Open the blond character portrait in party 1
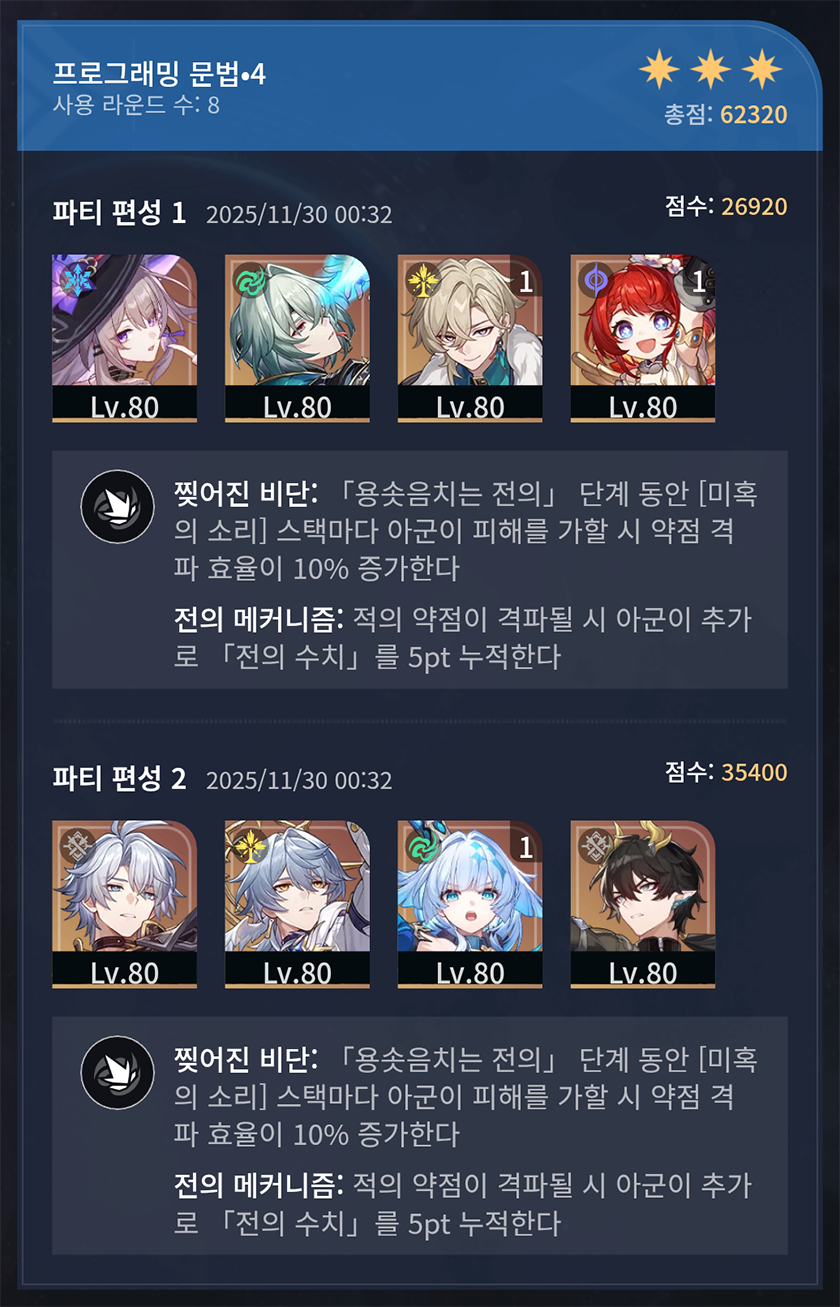This screenshot has height=1307, width=840. [x=470, y=338]
